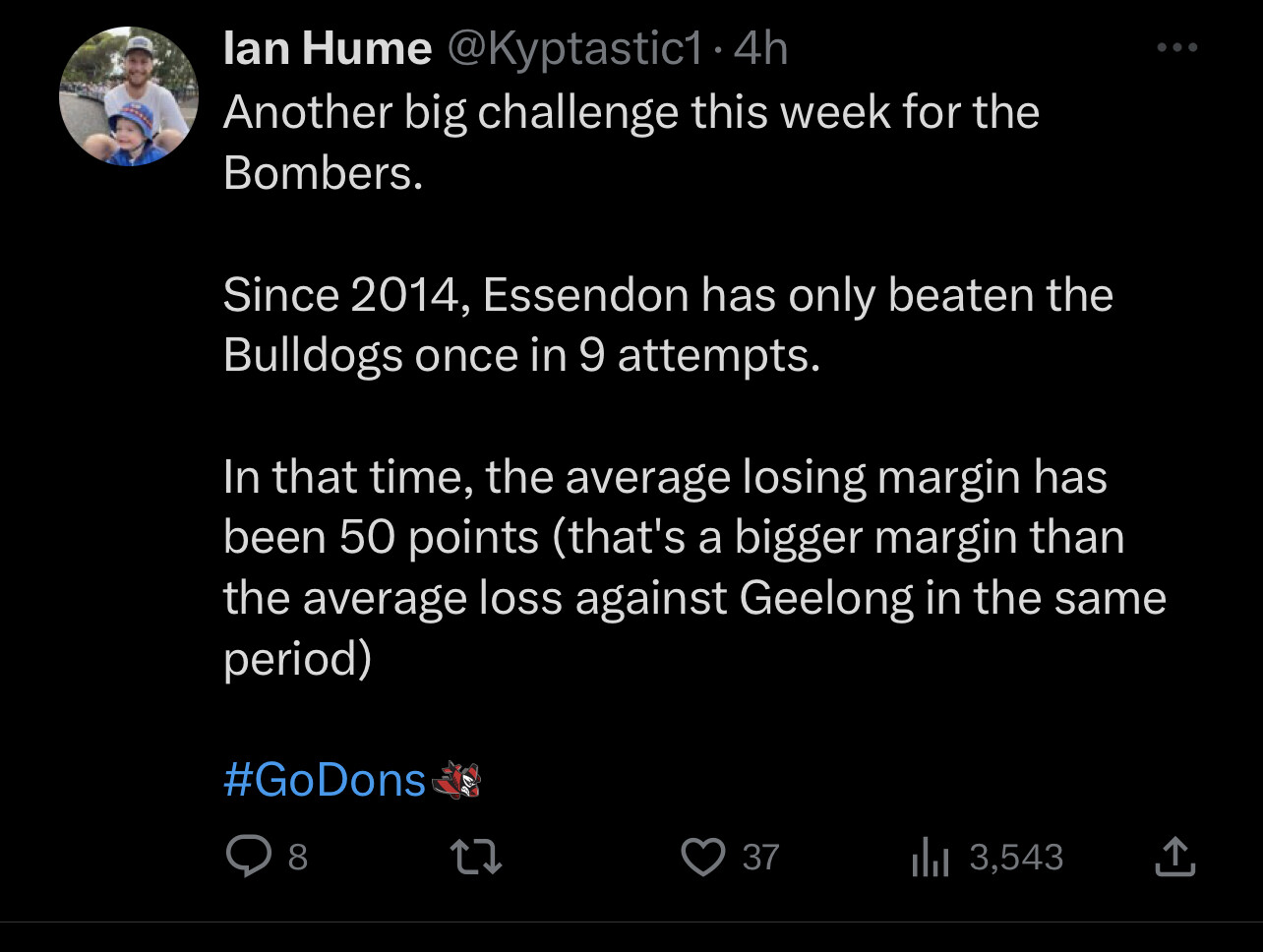The width and height of the screenshot is (1263, 952).
Task: Open the @Kyptastic1 handle link
Action: [576, 49]
